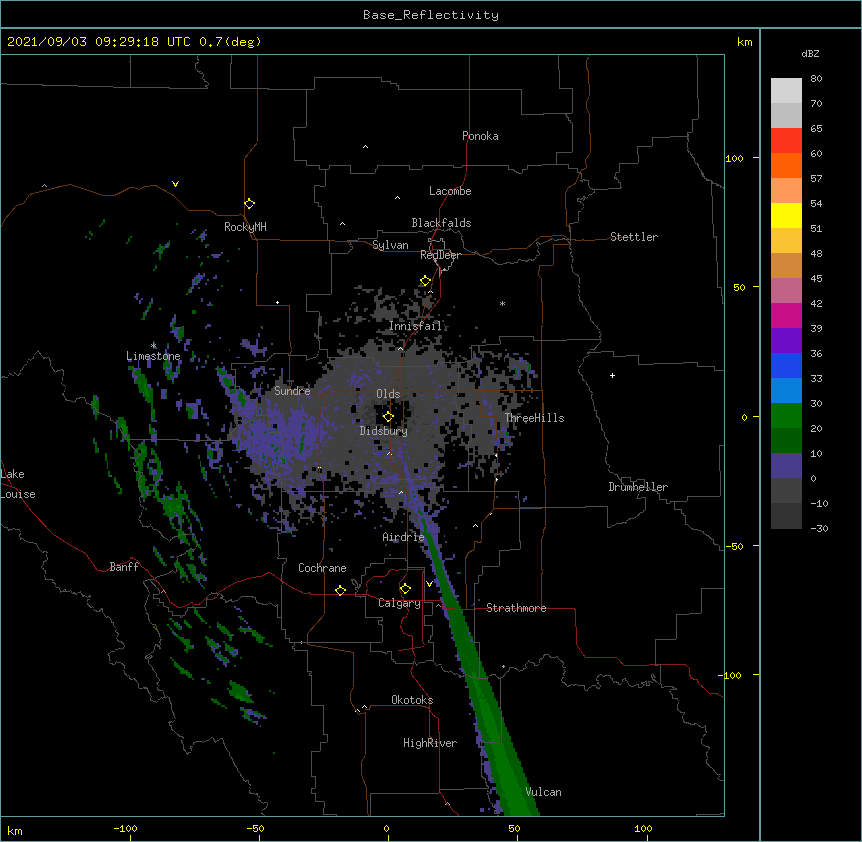Click the Vulcan town label
The image size is (862, 842).
(x=543, y=792)
